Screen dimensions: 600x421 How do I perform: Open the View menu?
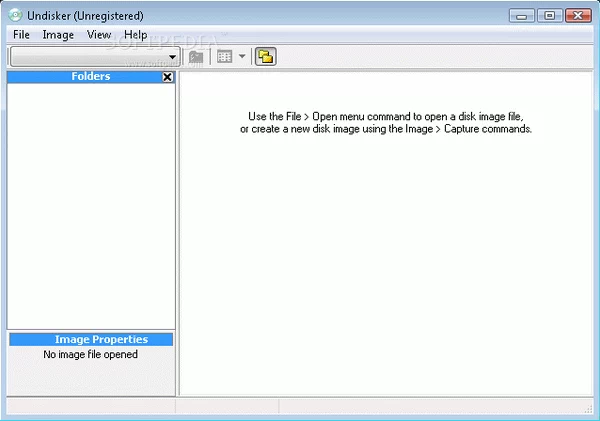point(99,34)
